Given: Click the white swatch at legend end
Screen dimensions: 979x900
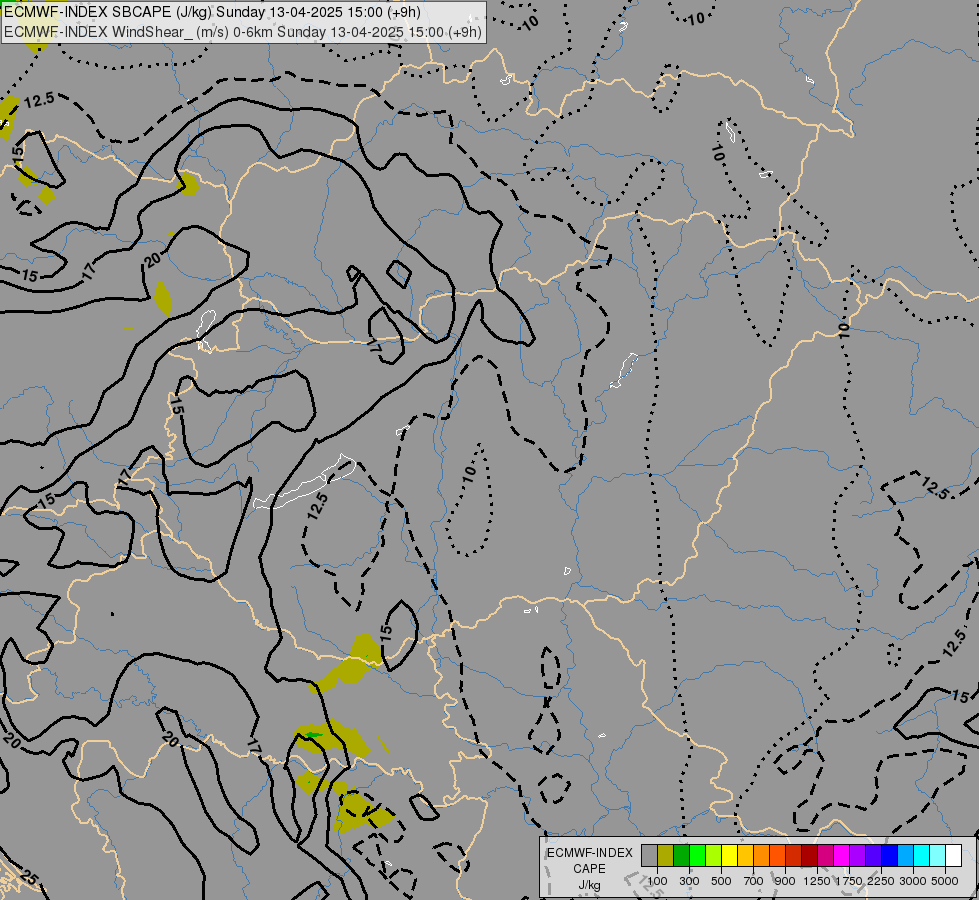Looking at the screenshot, I should [x=954, y=855].
